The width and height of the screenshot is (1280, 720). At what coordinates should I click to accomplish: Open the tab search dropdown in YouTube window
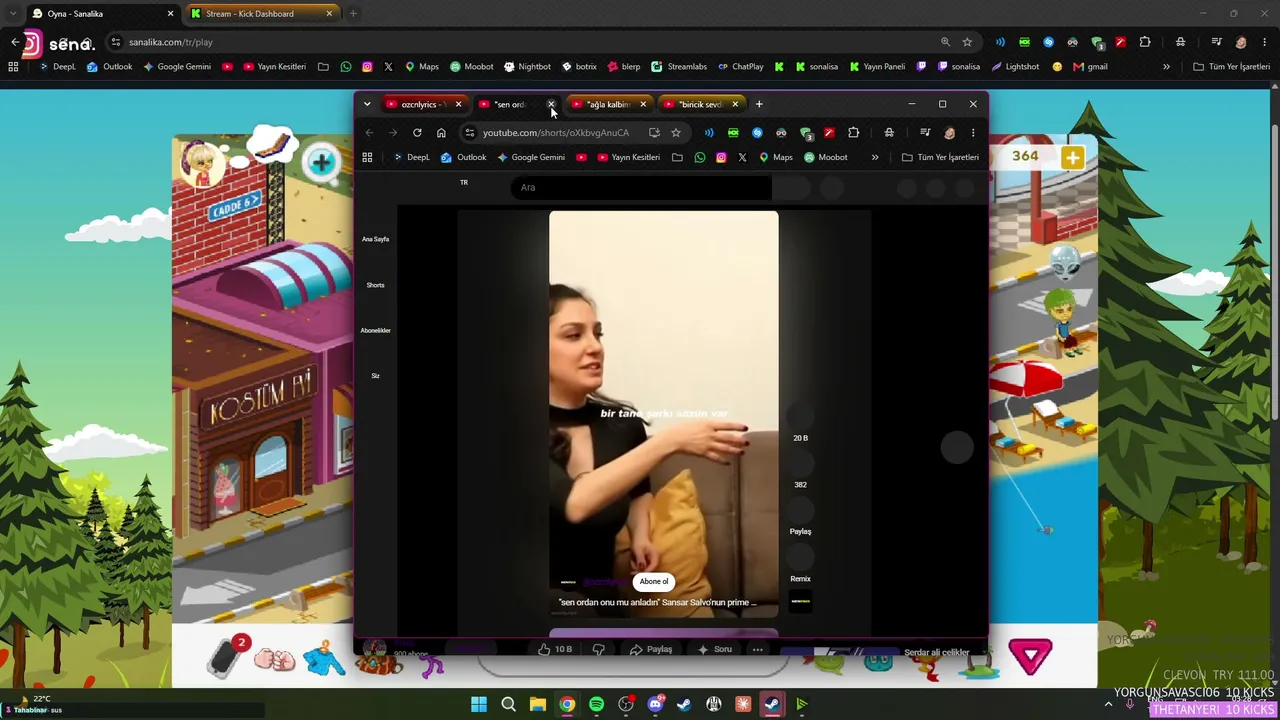click(367, 104)
